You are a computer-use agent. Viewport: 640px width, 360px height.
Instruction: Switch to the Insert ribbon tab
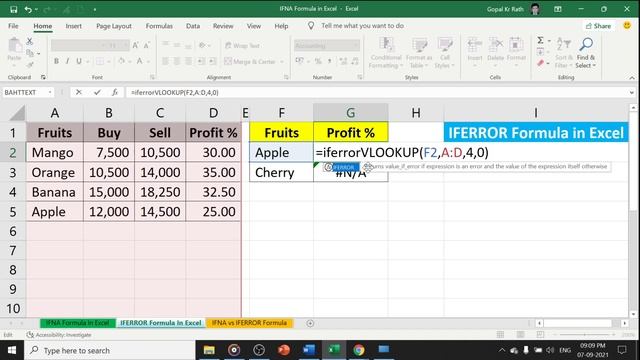tap(73, 26)
